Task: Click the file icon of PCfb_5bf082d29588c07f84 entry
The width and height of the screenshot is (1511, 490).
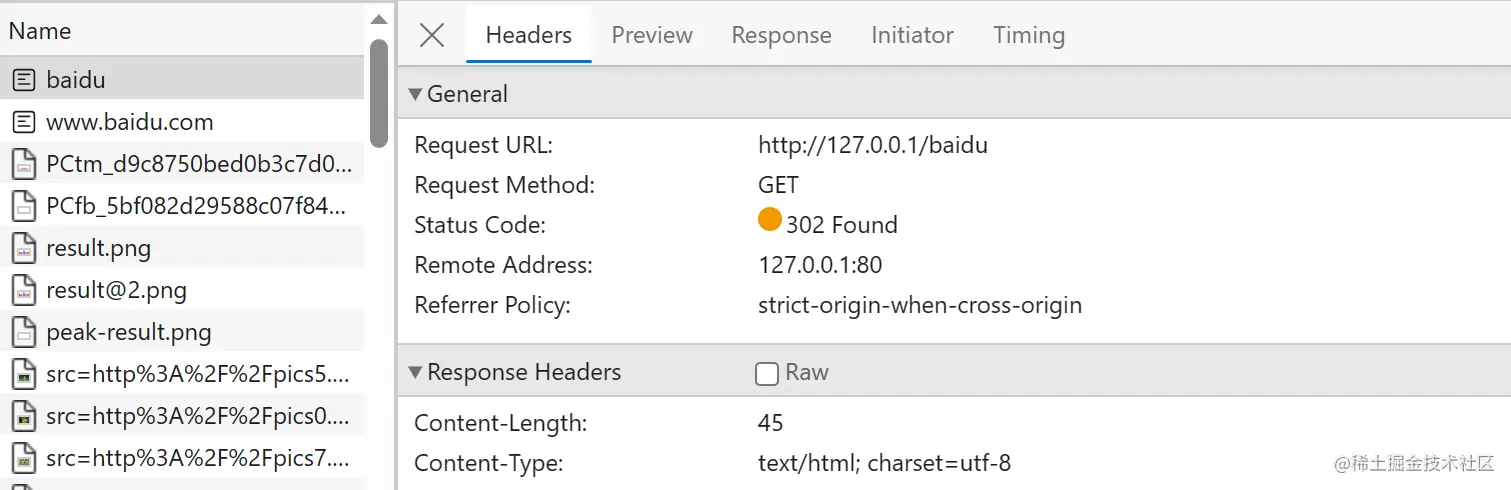Action: click(24, 206)
